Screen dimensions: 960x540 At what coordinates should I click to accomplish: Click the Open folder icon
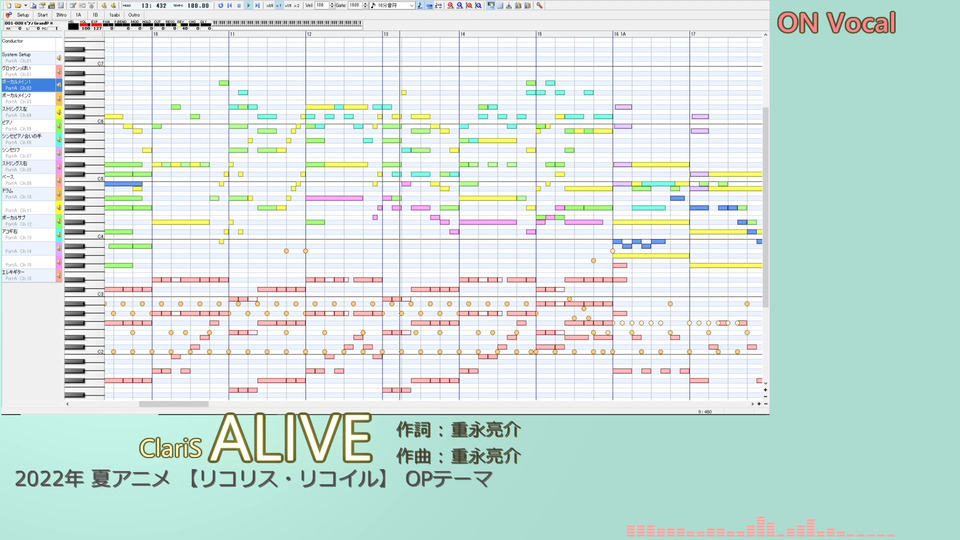(18, 6)
